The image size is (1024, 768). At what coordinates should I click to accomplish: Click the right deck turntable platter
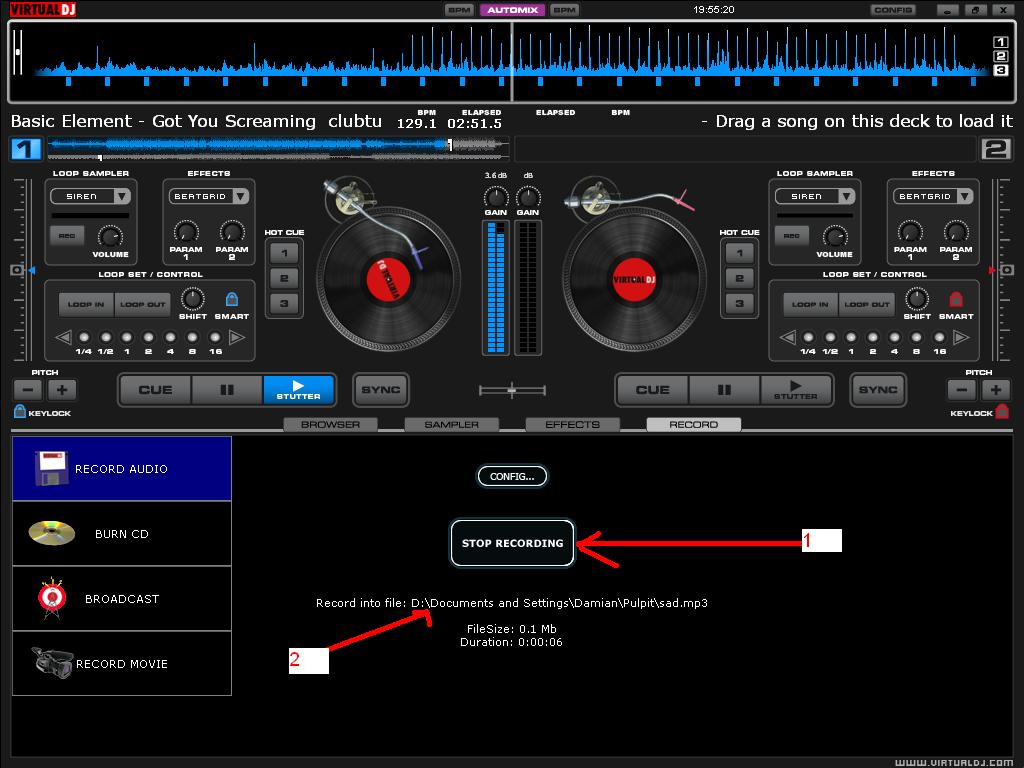click(634, 280)
